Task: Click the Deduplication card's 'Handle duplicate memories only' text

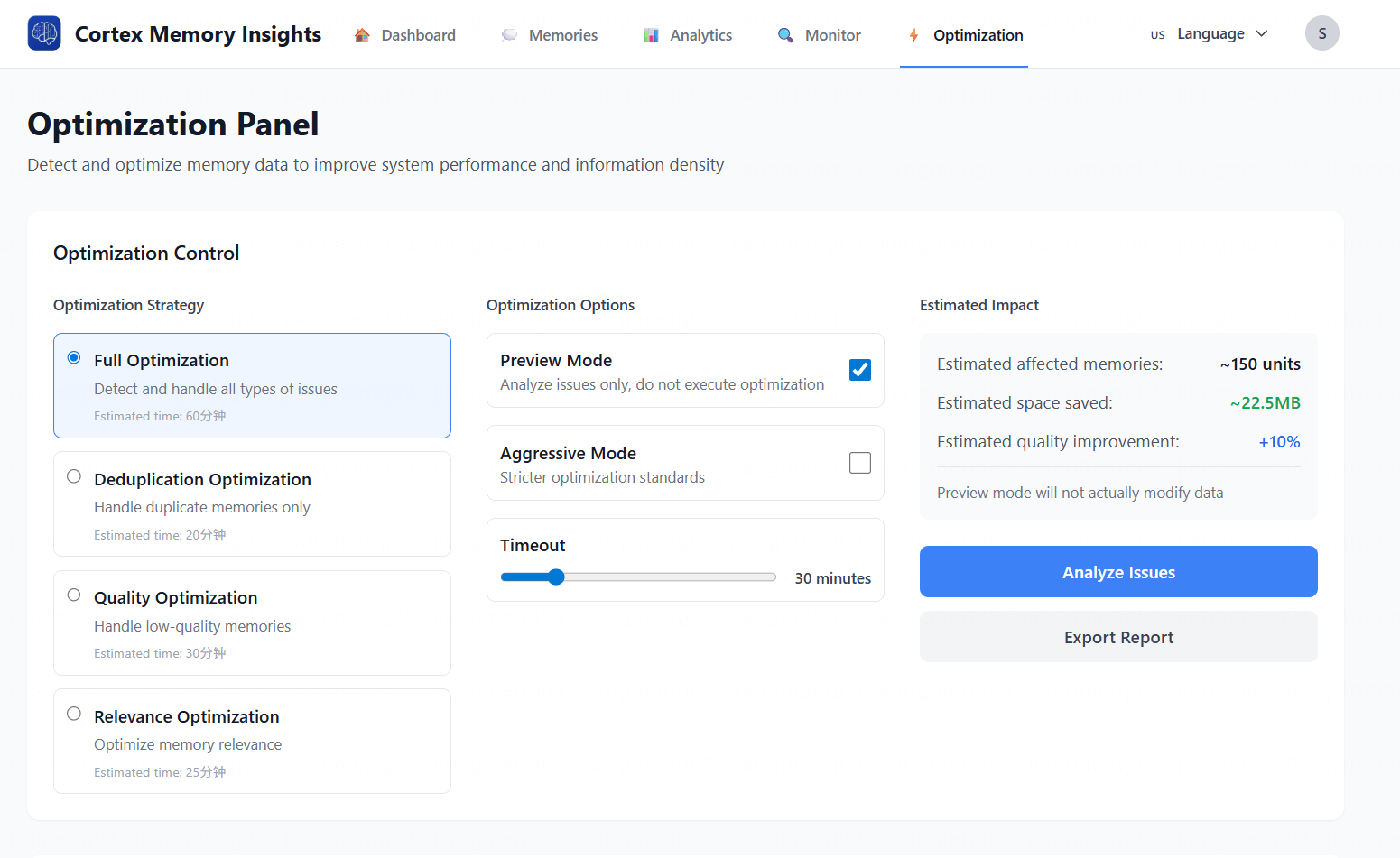Action: click(x=202, y=507)
